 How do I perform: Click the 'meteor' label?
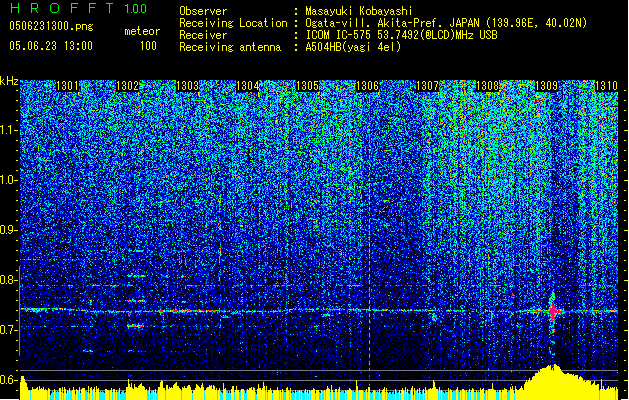pyautogui.click(x=142, y=31)
